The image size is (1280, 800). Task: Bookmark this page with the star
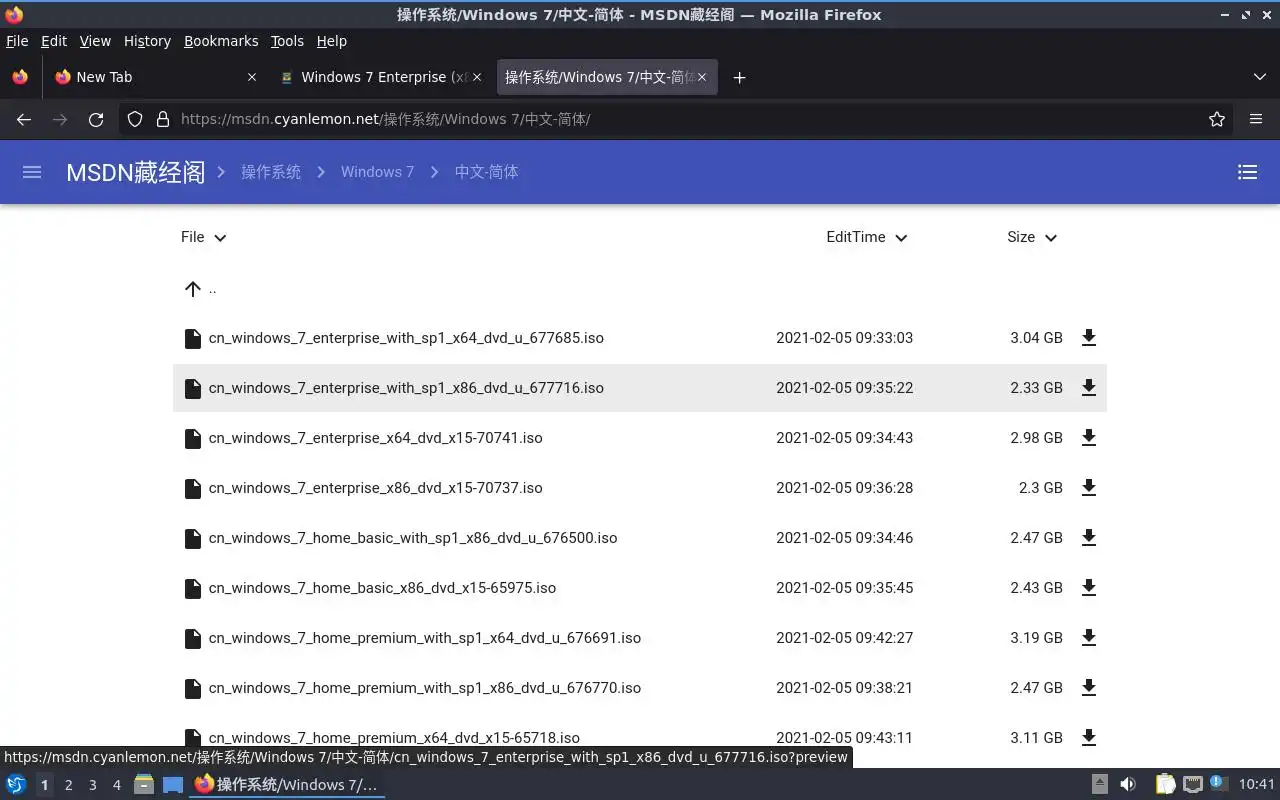(x=1217, y=119)
